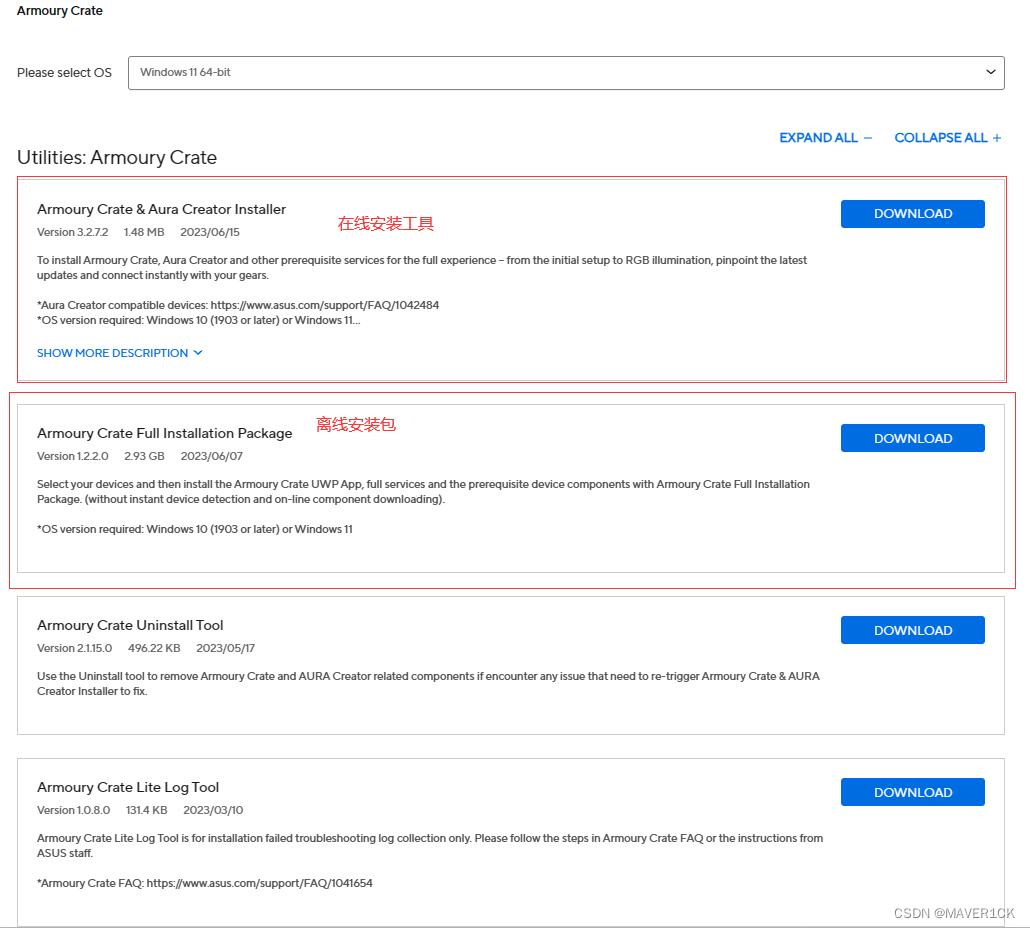Click the plus icon next to COLLAPSE ALL
The width and height of the screenshot is (1030, 928).
[996, 138]
